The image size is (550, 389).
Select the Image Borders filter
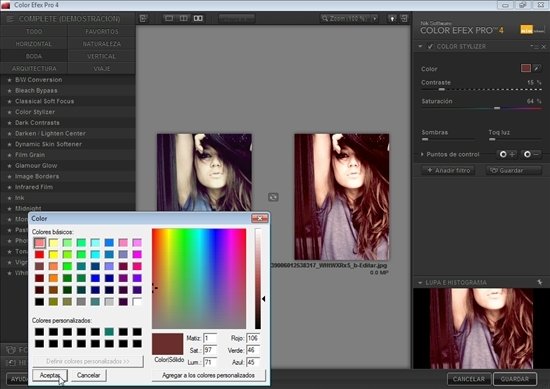tap(68, 176)
